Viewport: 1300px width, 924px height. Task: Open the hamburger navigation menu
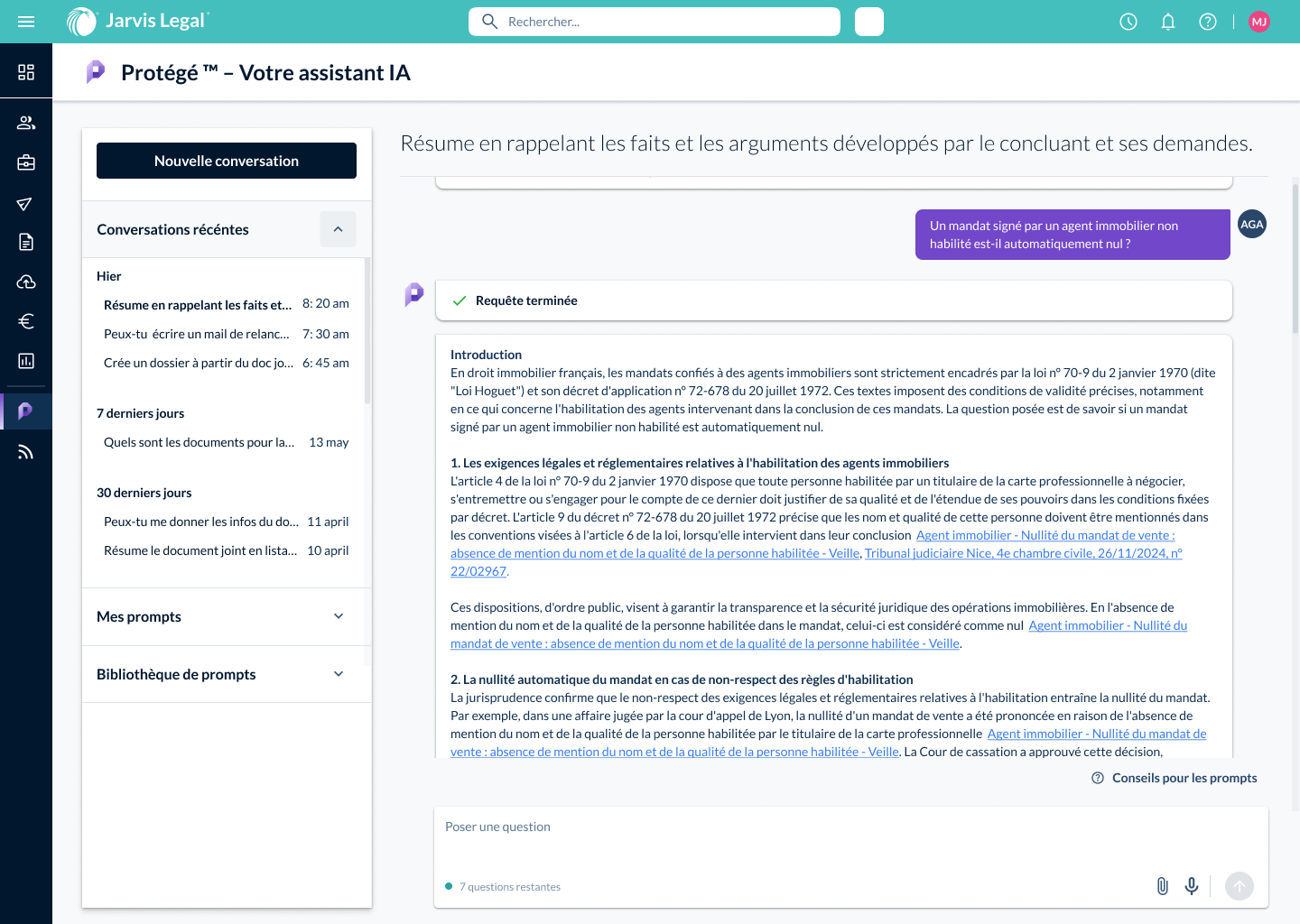(26, 22)
